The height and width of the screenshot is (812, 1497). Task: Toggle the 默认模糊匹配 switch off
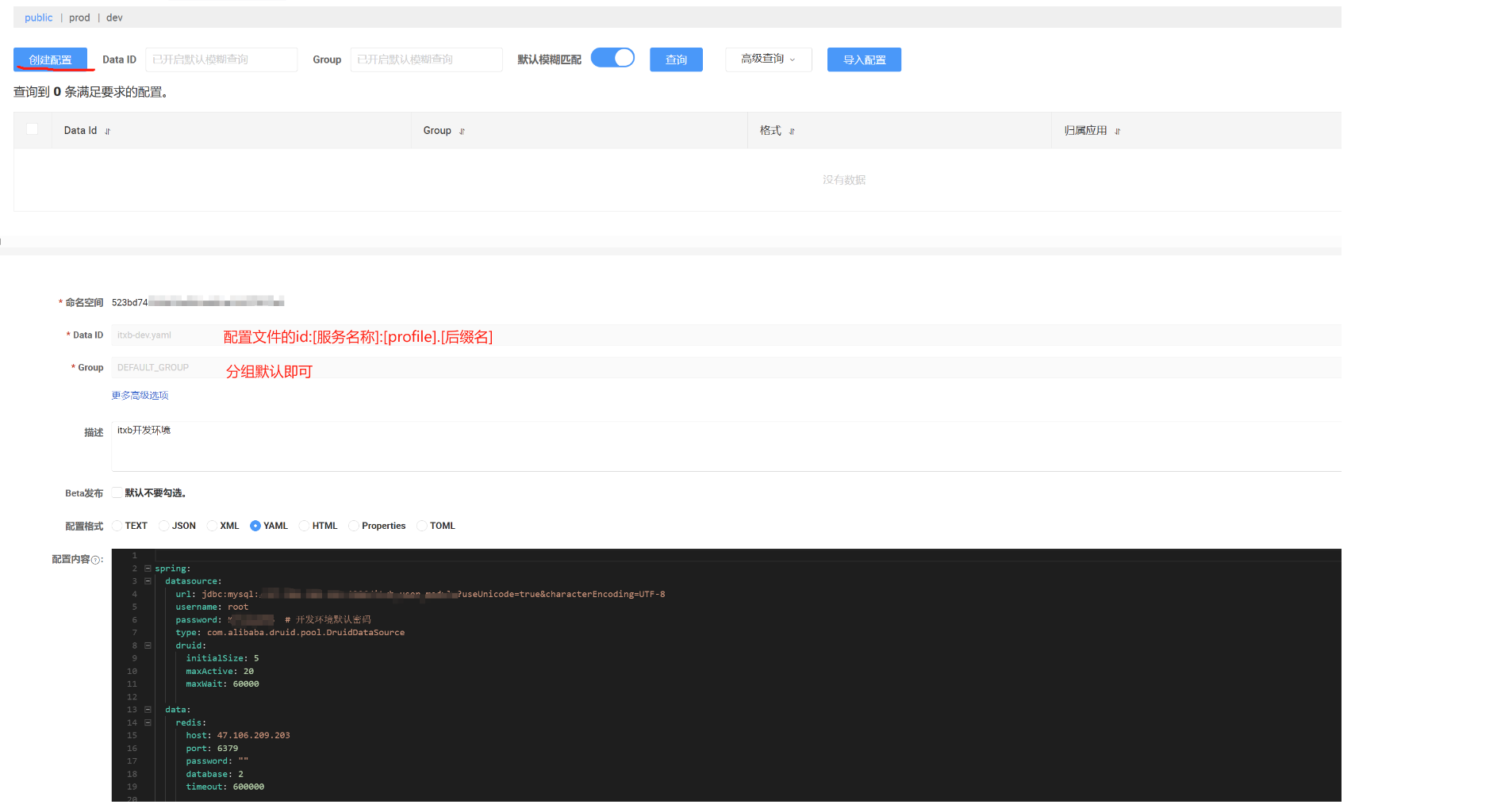pos(612,57)
